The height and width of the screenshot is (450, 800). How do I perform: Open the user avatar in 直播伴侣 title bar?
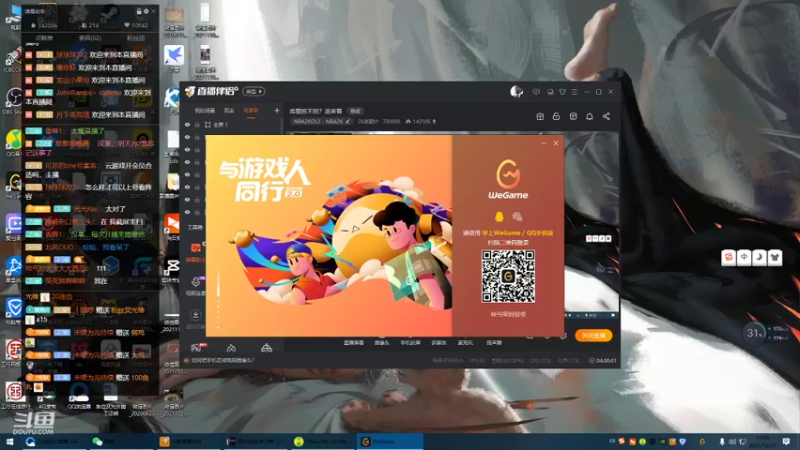[516, 91]
